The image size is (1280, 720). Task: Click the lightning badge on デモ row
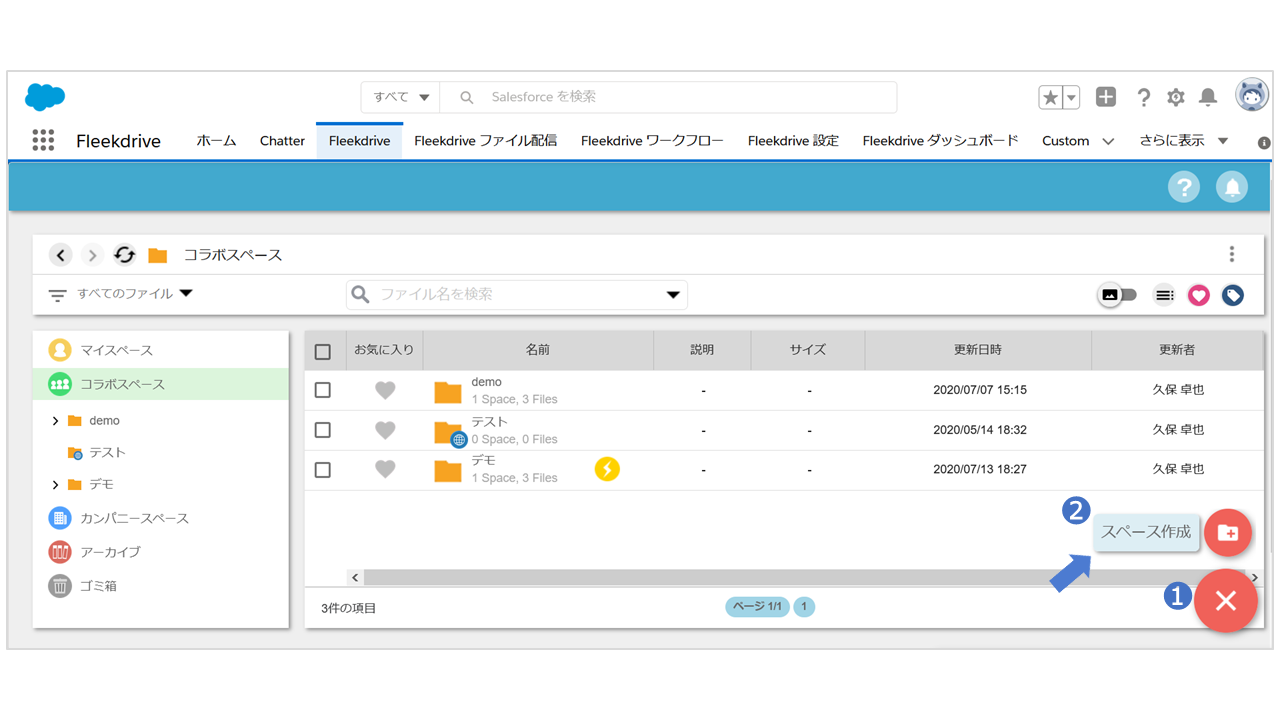pyautogui.click(x=607, y=469)
